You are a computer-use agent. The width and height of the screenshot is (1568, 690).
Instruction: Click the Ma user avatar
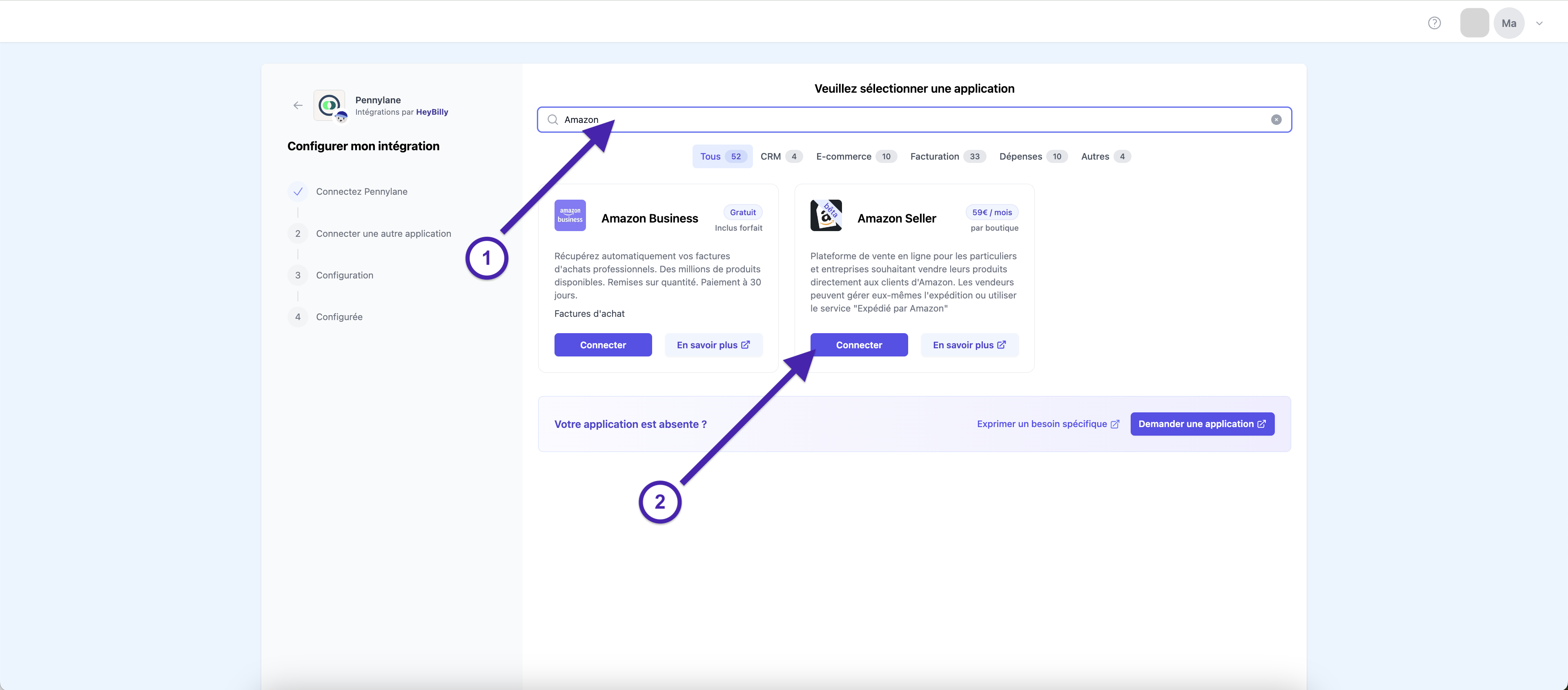[1508, 24]
